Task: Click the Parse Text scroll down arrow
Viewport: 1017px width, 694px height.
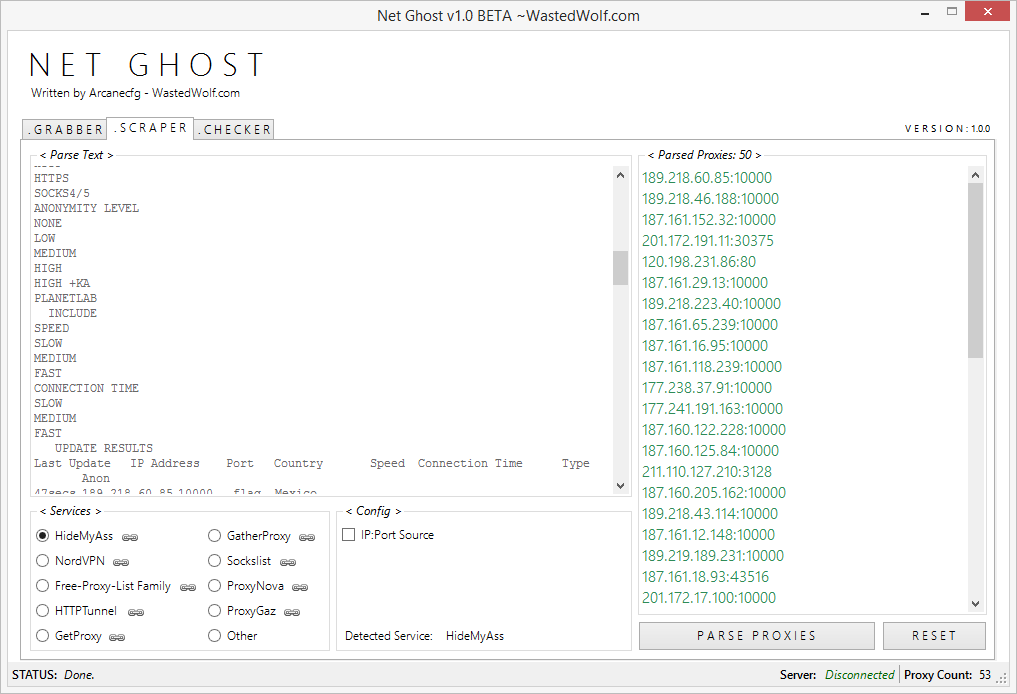Action: 620,485
